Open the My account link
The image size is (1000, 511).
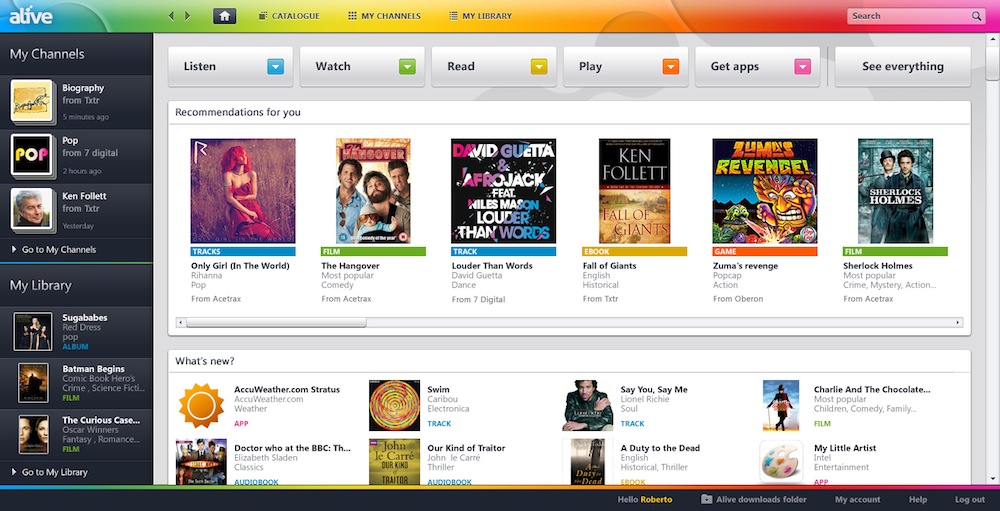[857, 499]
